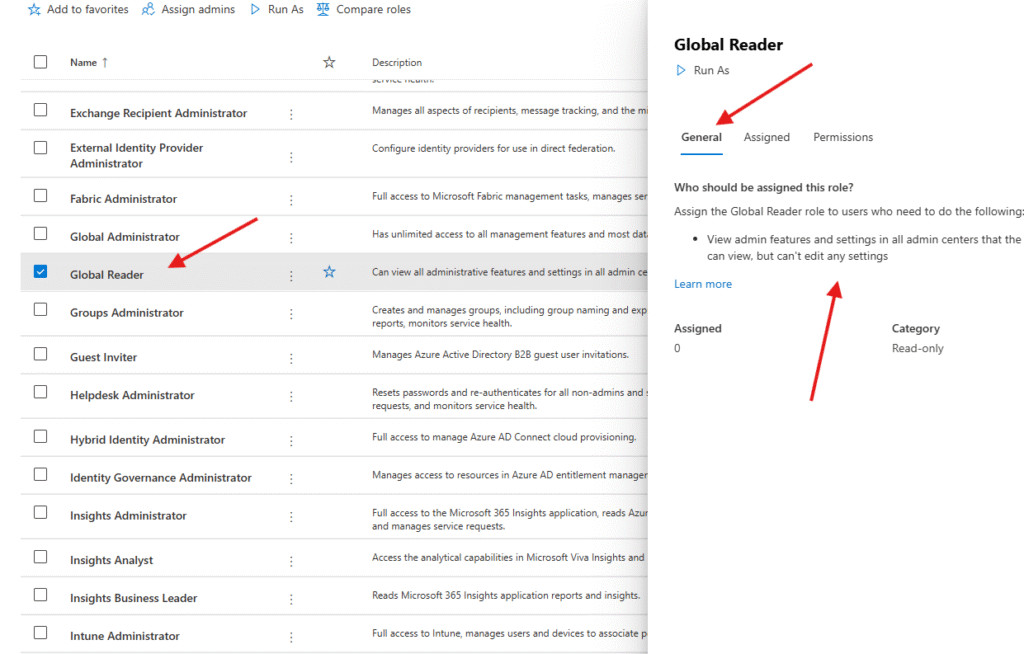Viewport: 1024px width, 654px height.
Task: Open the Permissions tab
Action: (x=842, y=137)
